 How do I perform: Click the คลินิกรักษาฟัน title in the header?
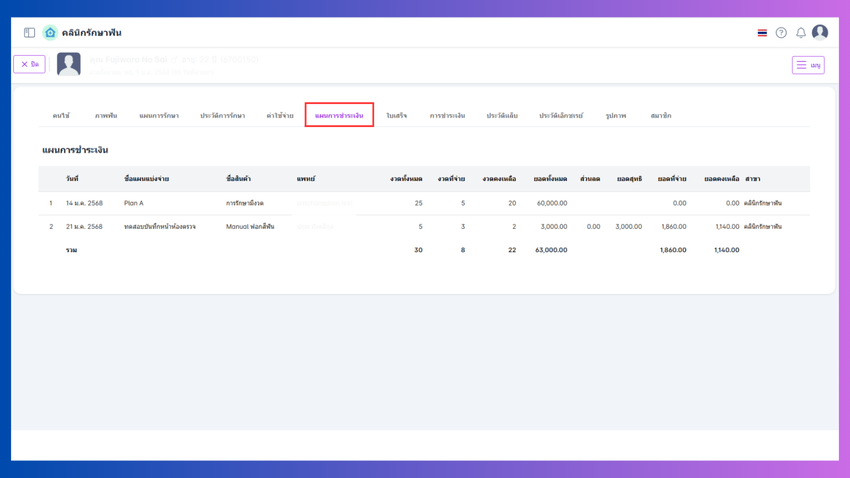91,33
